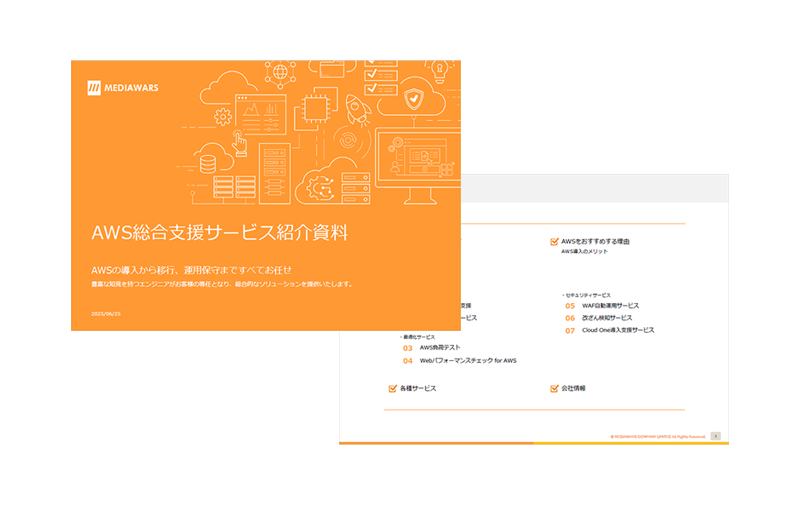Click the check icon beside AWSをおすすめする理由
This screenshot has height=505, width=800.
pos(554,241)
